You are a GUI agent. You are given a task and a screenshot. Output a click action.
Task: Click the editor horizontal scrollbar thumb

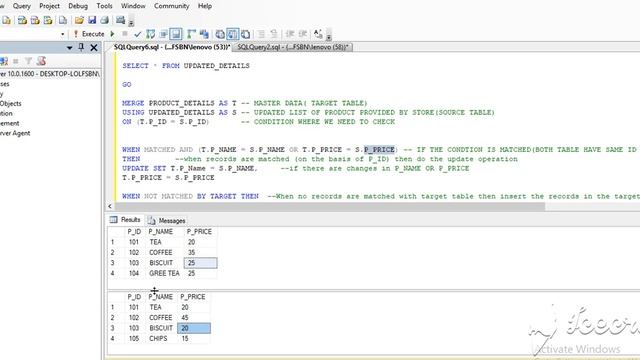coord(329,206)
